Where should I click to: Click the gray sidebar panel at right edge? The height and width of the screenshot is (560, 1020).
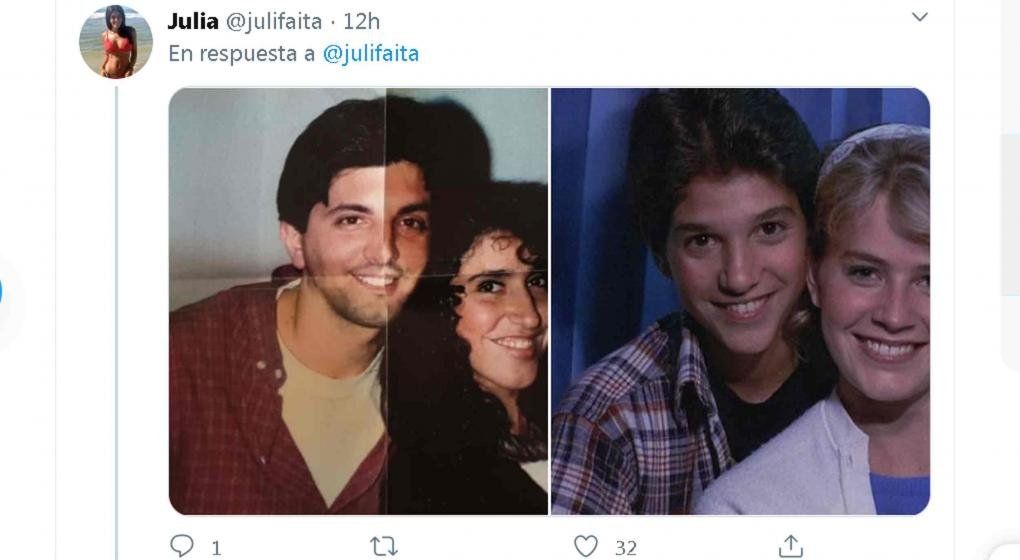[1010, 250]
